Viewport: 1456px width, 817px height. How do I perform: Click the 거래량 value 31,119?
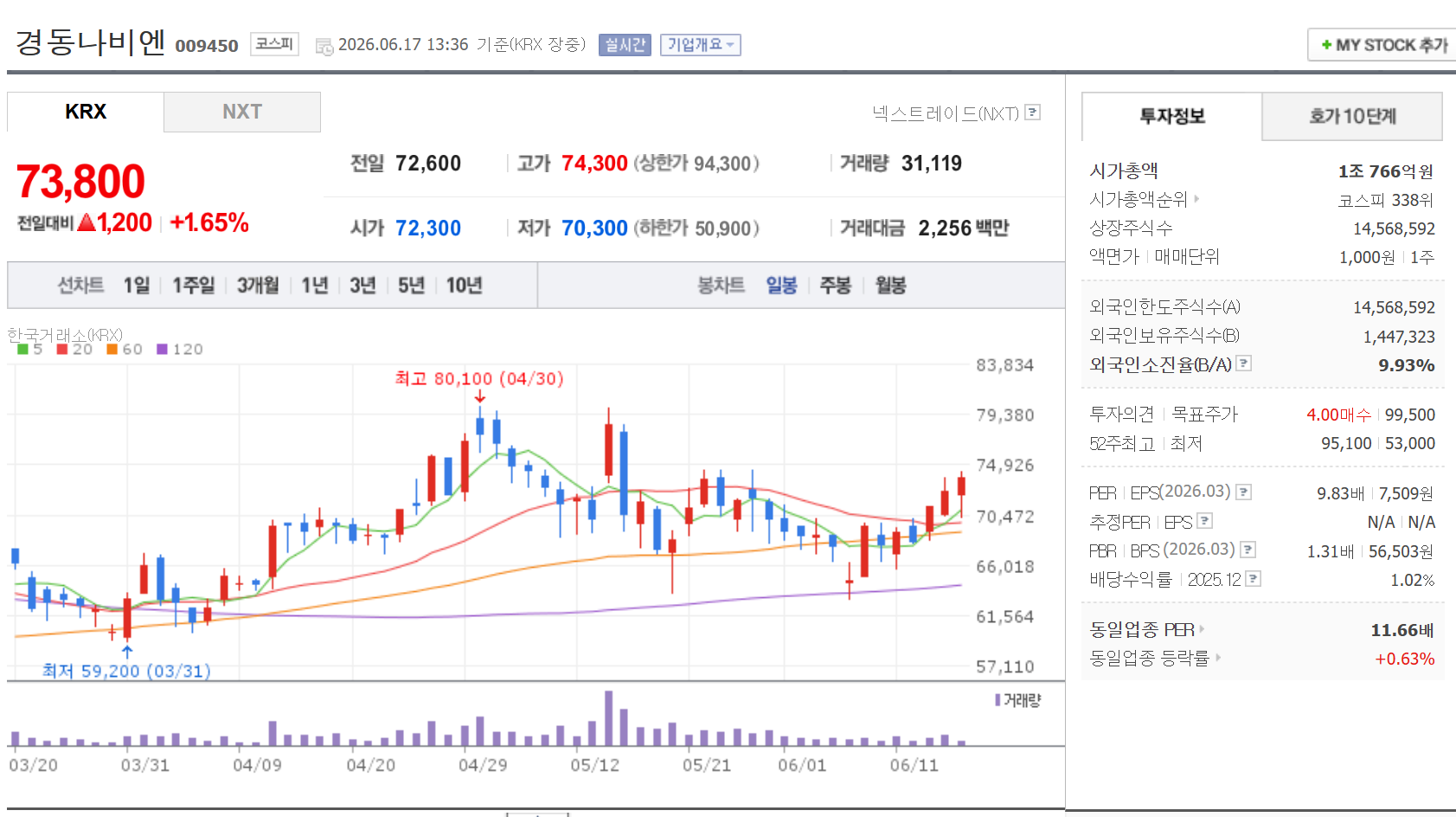[x=932, y=163]
